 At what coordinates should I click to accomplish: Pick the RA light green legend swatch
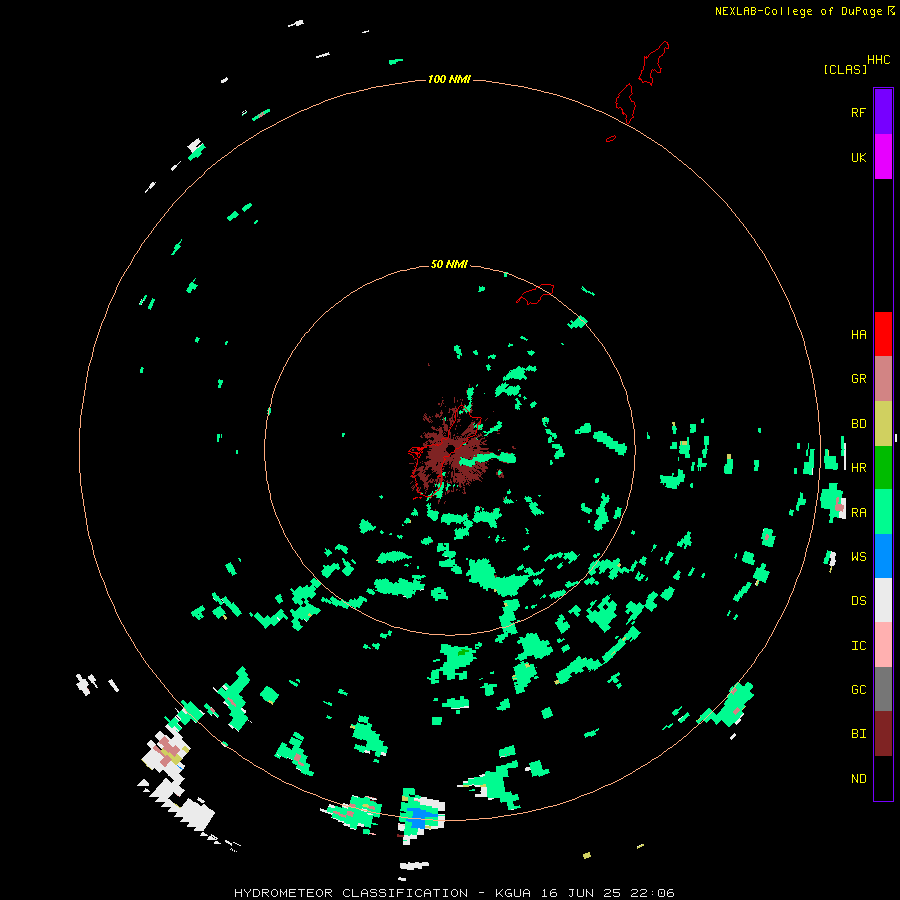[883, 512]
